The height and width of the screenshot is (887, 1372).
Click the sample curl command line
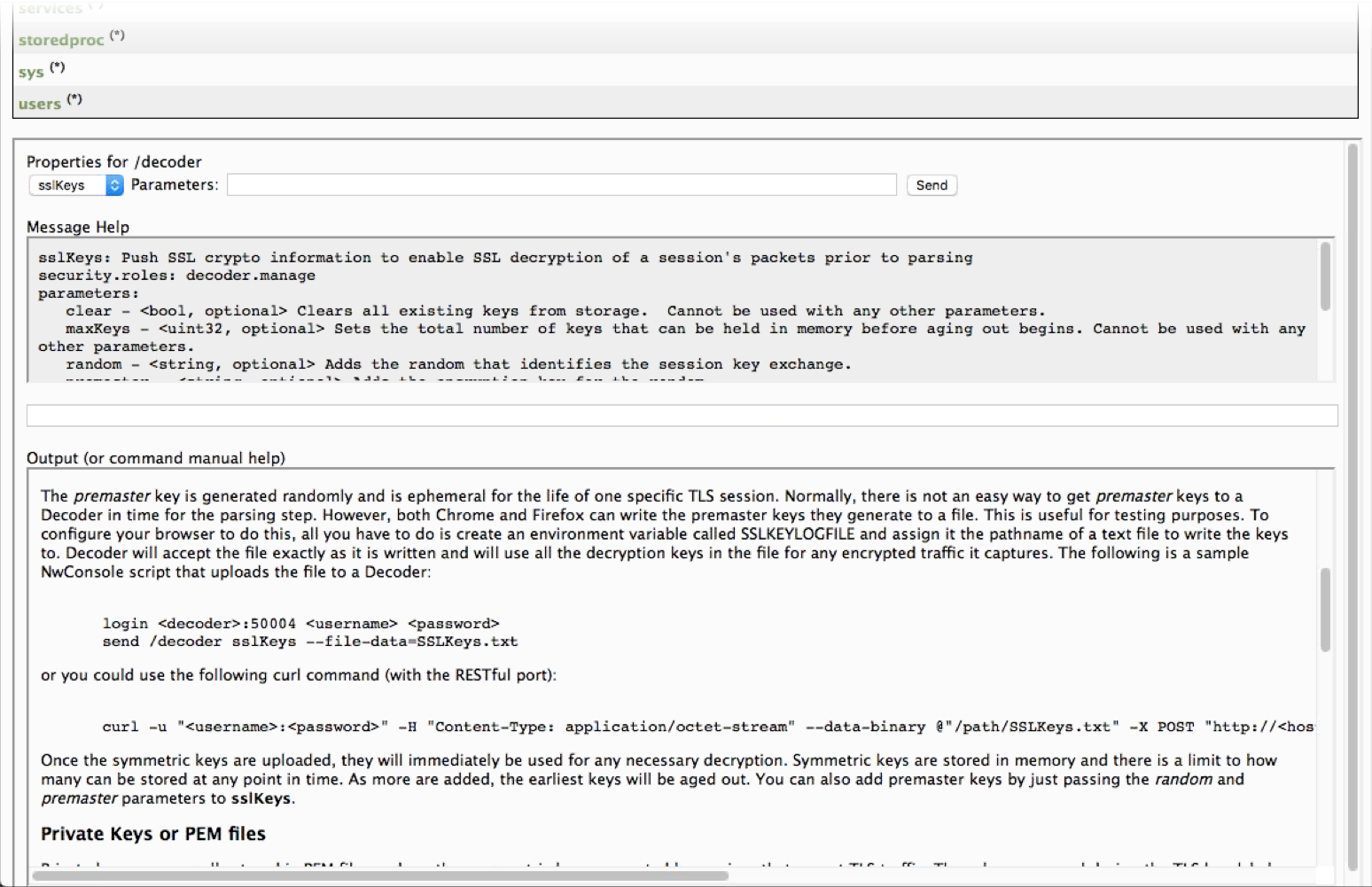[x=707, y=727]
